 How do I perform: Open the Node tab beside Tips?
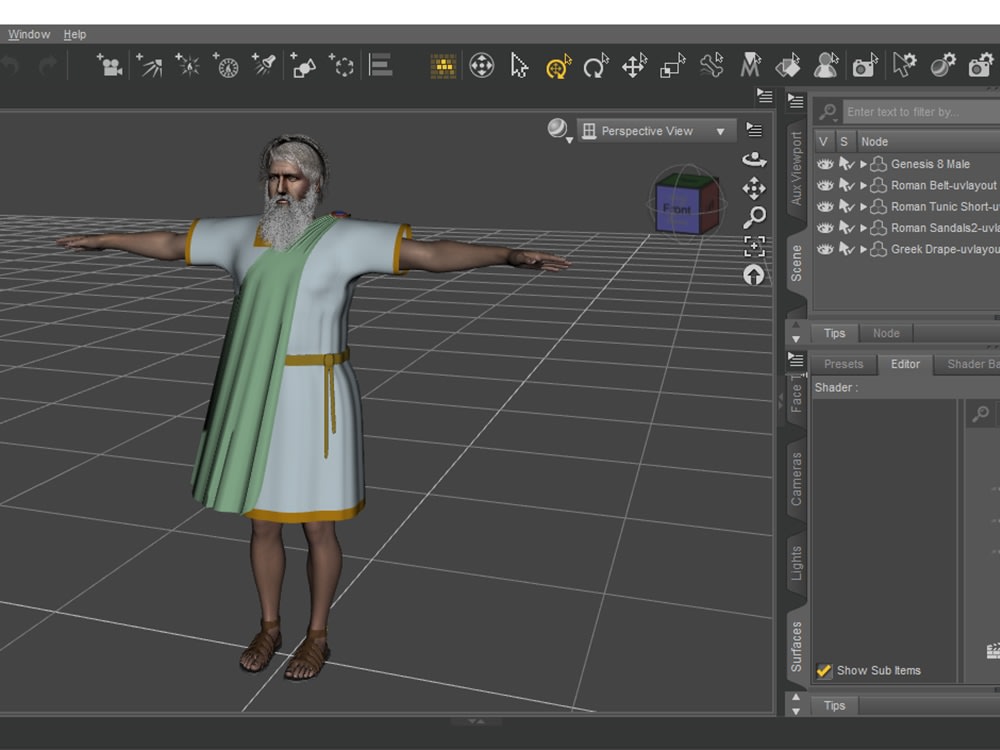[x=886, y=333]
